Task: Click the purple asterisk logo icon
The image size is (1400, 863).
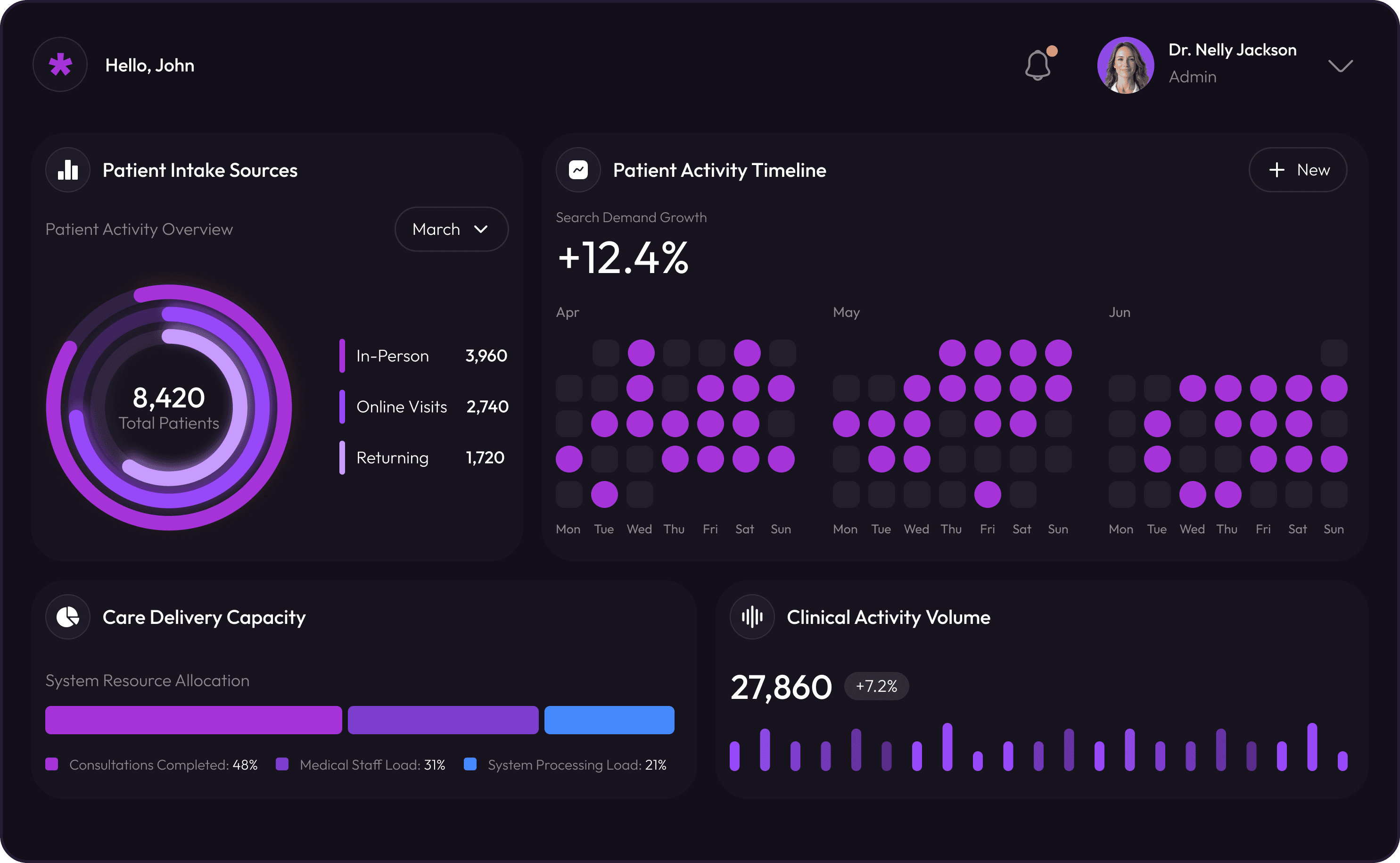Action: click(x=60, y=65)
